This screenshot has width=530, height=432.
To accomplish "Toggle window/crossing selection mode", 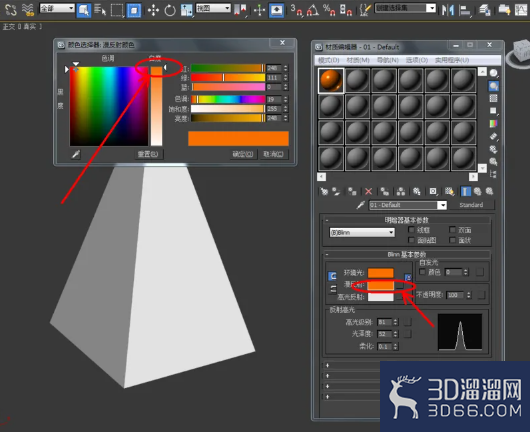I will 134,10.
